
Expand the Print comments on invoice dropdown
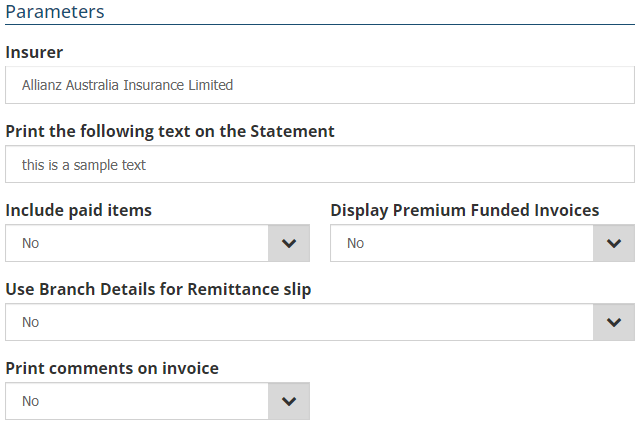(137, 401)
